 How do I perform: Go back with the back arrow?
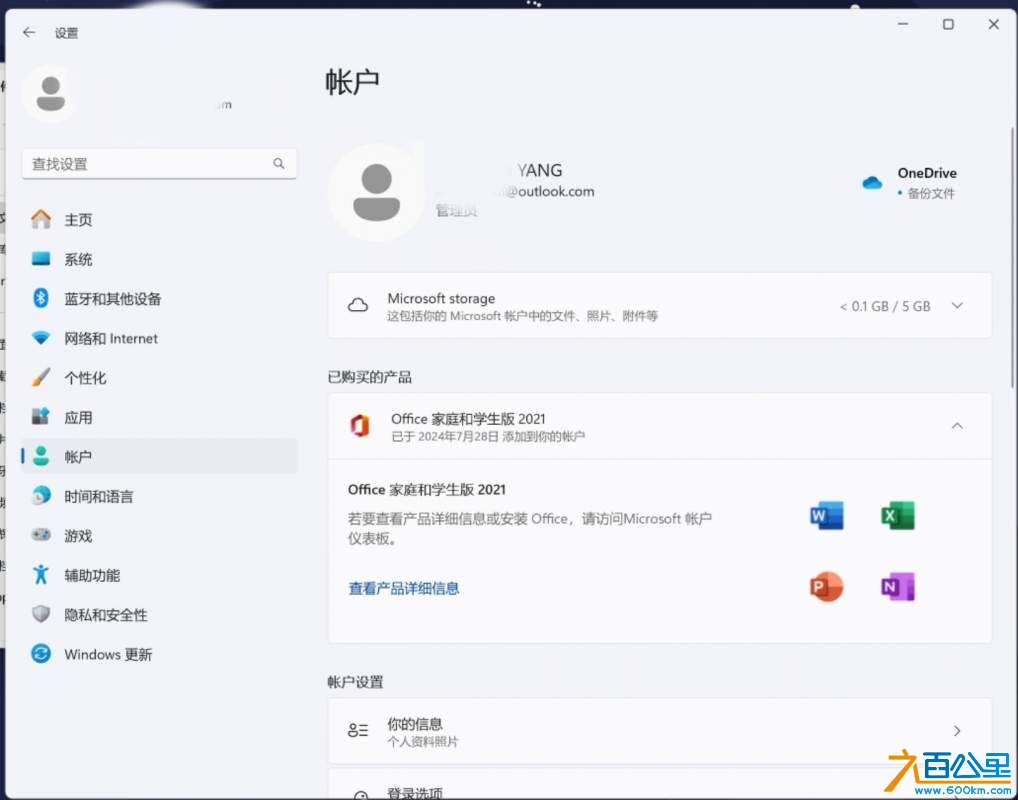coord(29,32)
